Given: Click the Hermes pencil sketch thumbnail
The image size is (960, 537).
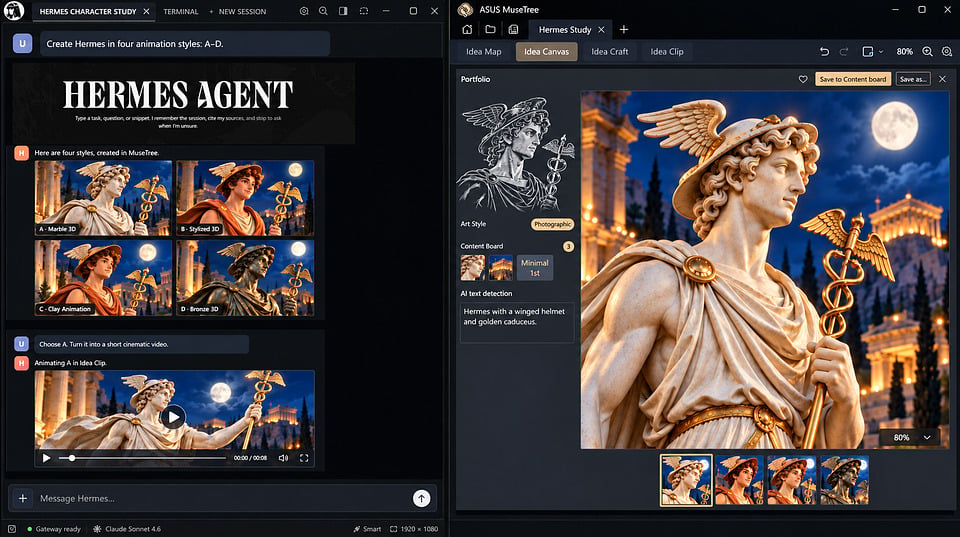Looking at the screenshot, I should click(517, 154).
